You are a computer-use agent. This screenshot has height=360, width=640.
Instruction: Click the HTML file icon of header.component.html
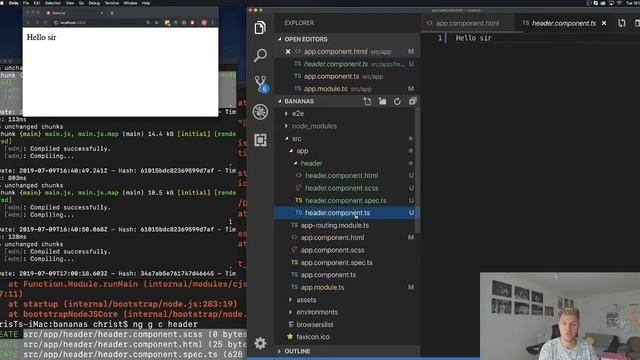(x=299, y=176)
